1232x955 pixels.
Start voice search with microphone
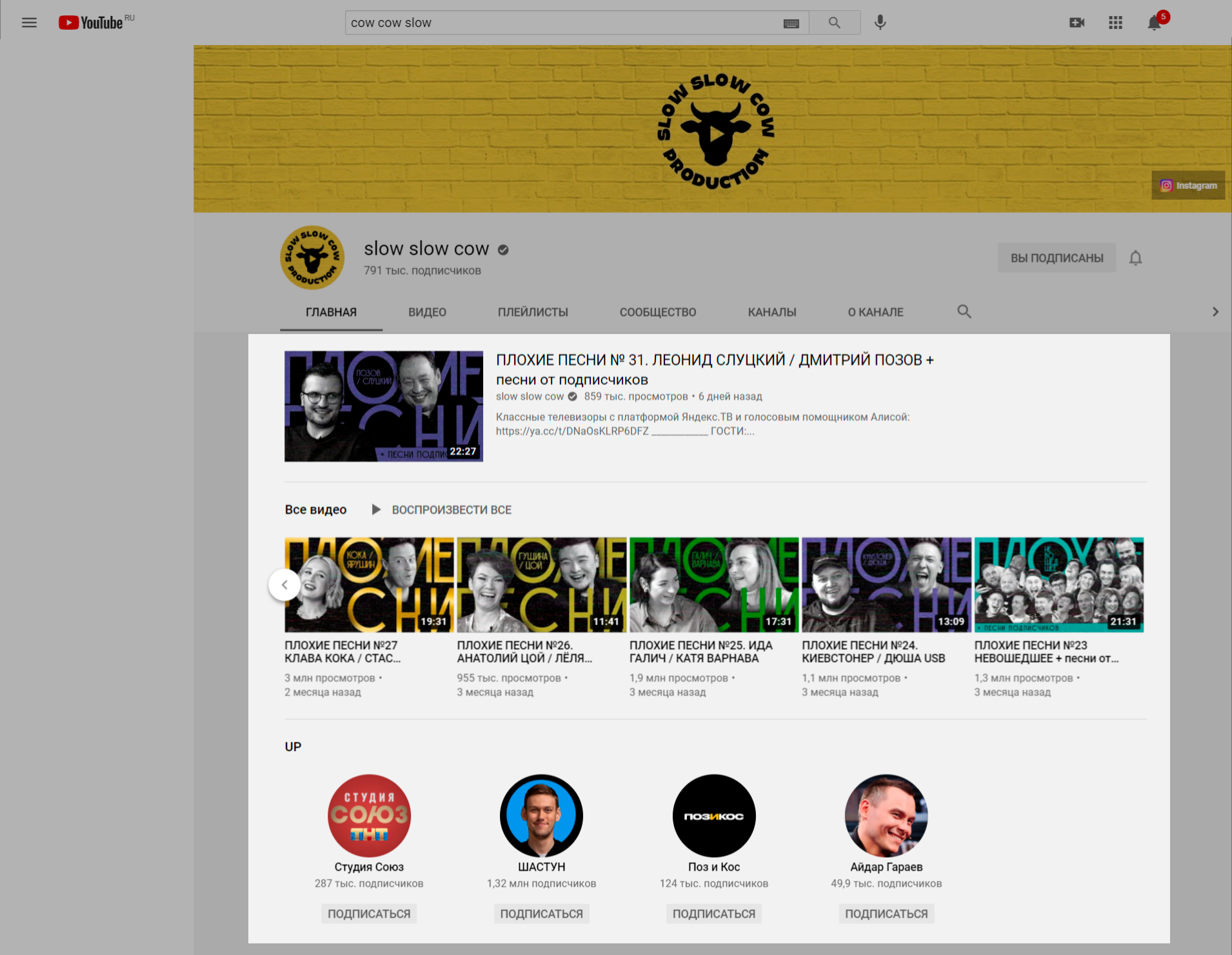[880, 23]
